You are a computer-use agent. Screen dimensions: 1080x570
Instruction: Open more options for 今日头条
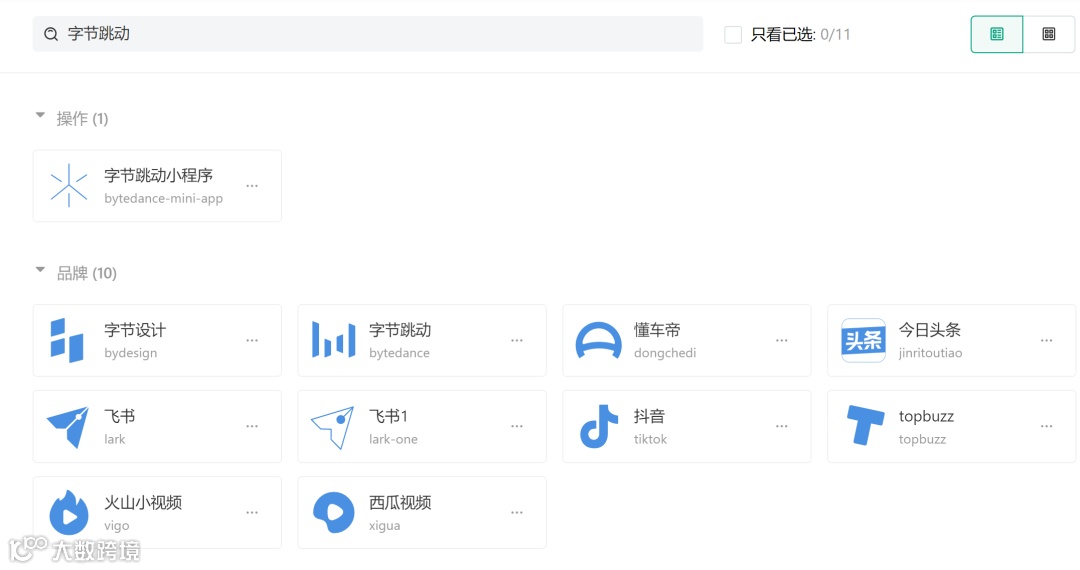coord(1046,341)
